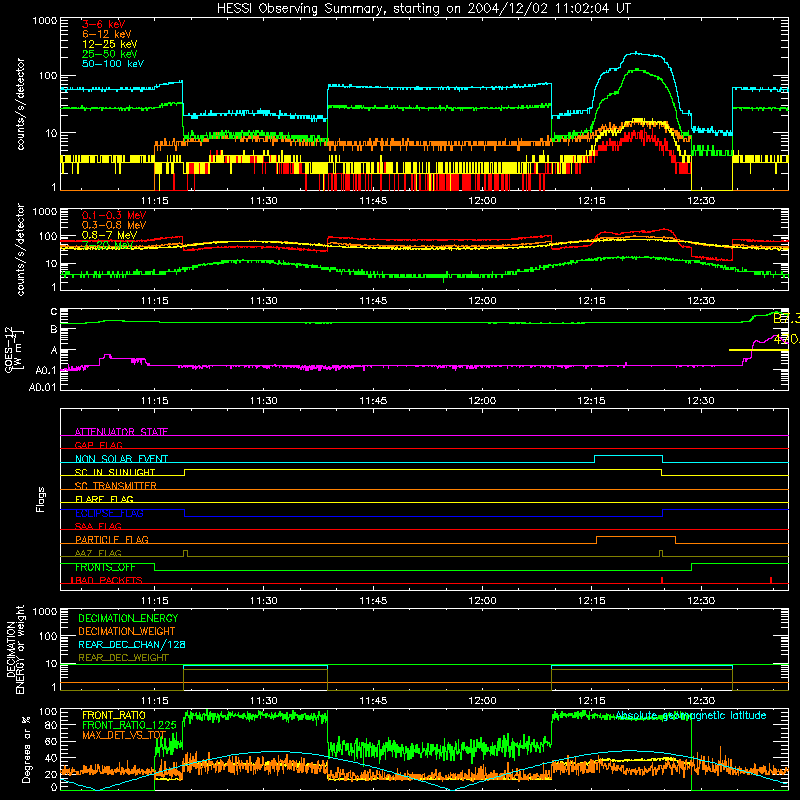Click the GAP_FLAG label

[98, 445]
